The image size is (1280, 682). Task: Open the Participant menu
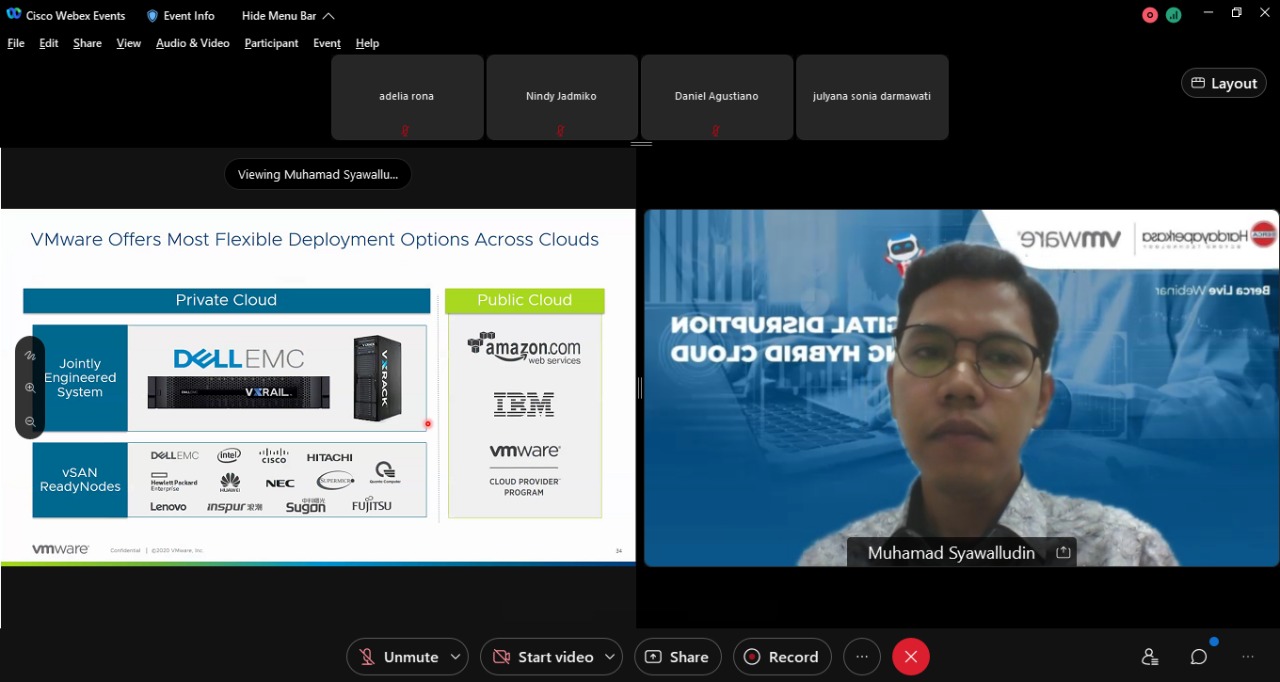click(x=271, y=43)
